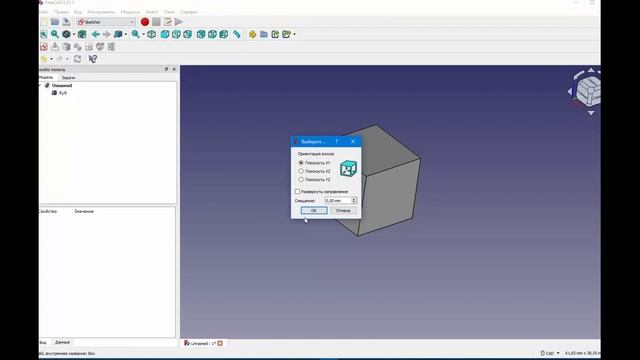Open the linked object dropdown arrow
640x360 pixels.
(126, 34)
